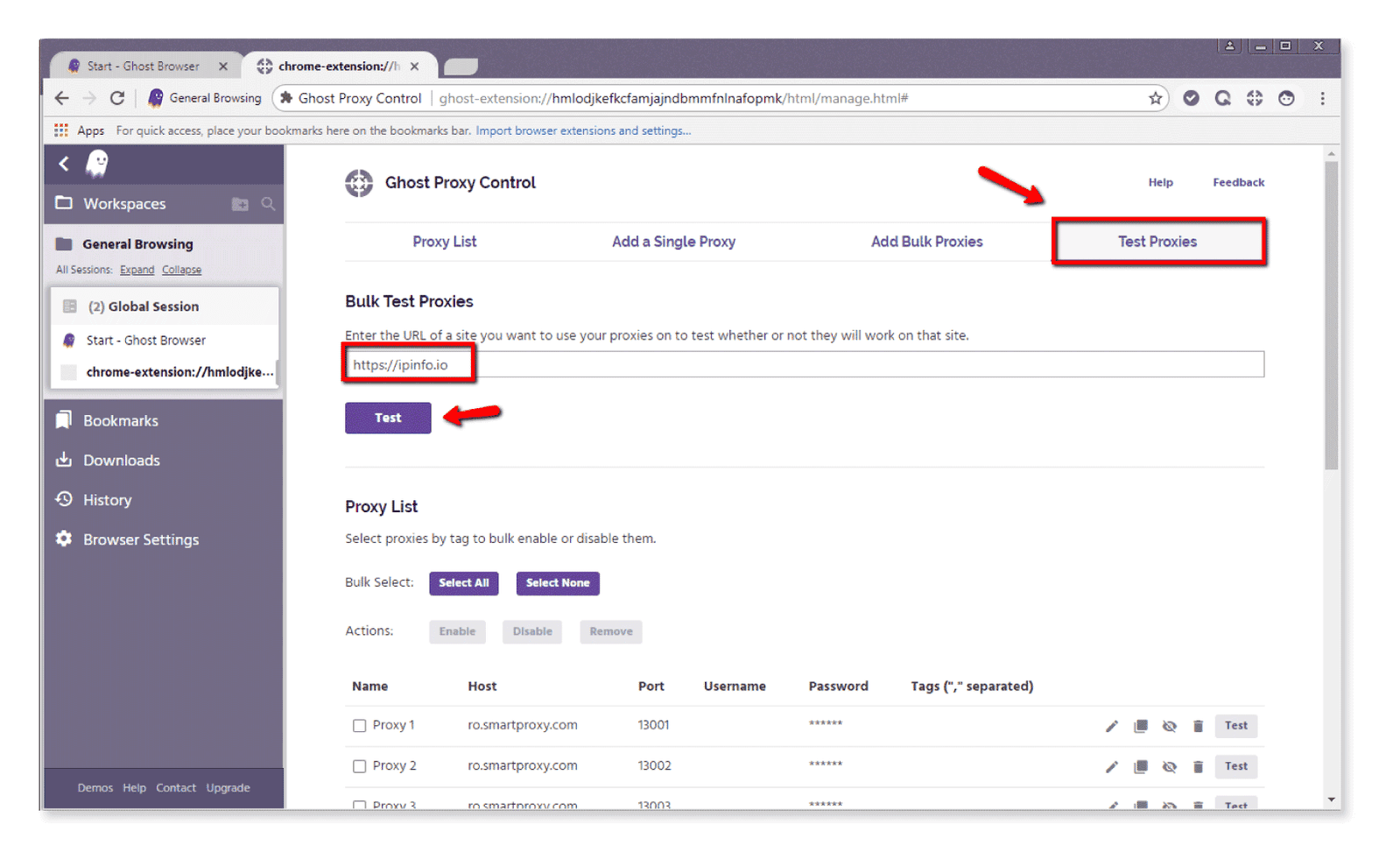Tick the Proxy 2 checkbox

(x=359, y=767)
